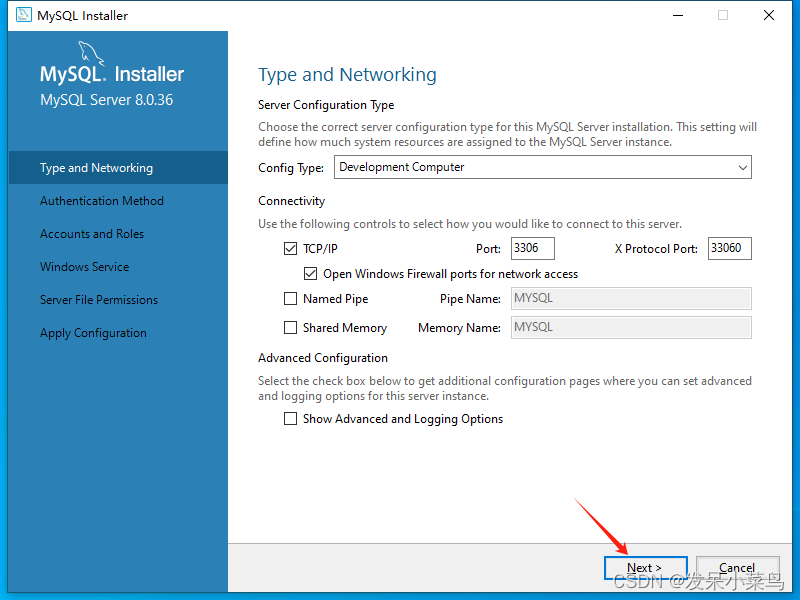This screenshot has height=600, width=800.
Task: Check Show Advanced and Logging Options
Action: (x=290, y=419)
